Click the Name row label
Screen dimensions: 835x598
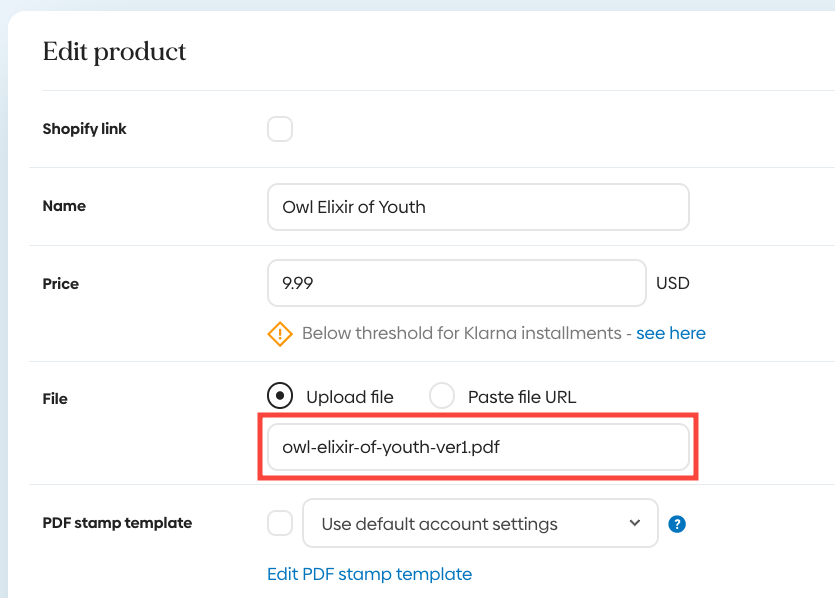(x=64, y=206)
